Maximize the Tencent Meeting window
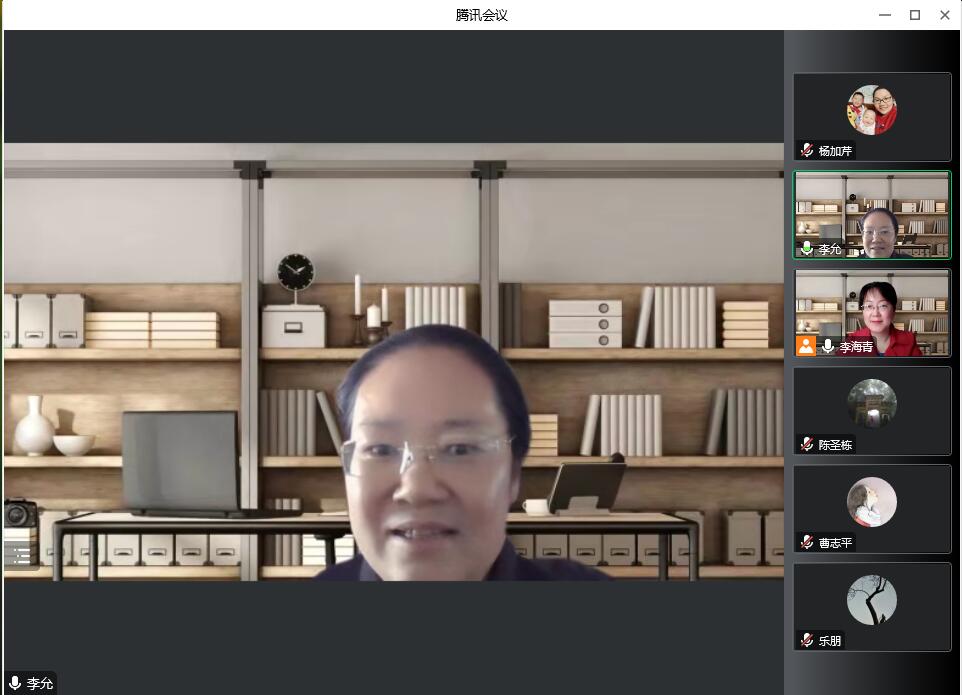Screen dimensions: 962x695 914,15
